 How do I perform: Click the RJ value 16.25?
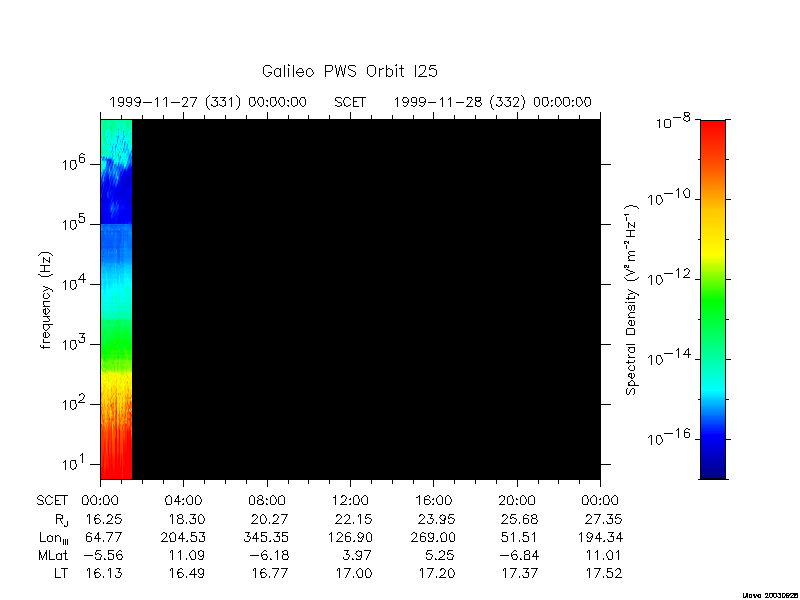coord(104,519)
